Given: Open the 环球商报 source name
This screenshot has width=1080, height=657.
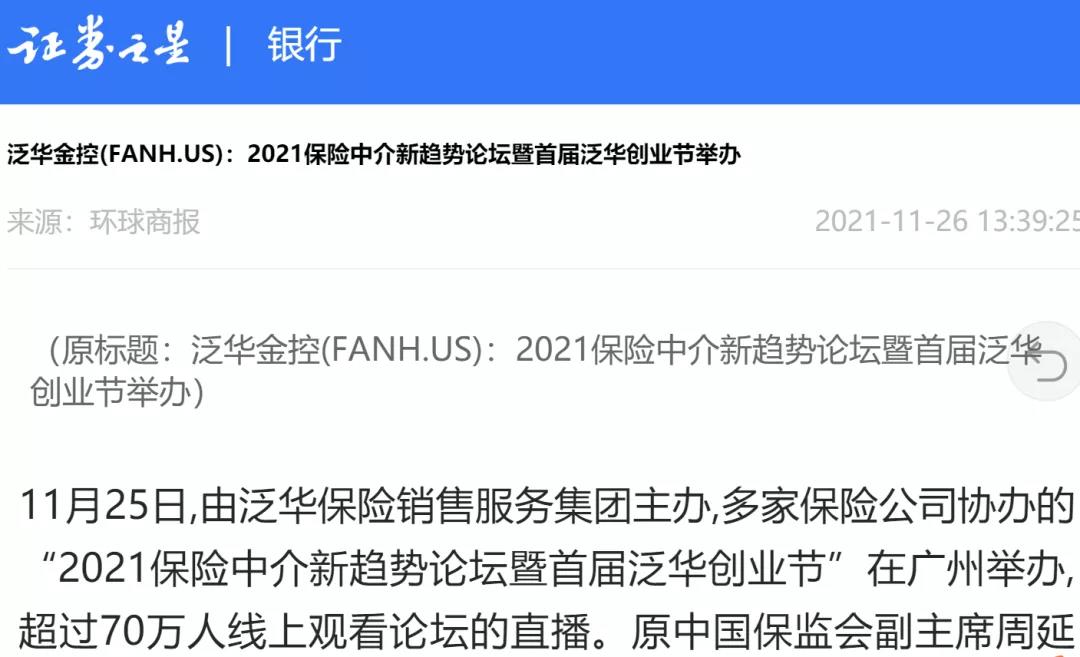Looking at the screenshot, I should (145, 222).
